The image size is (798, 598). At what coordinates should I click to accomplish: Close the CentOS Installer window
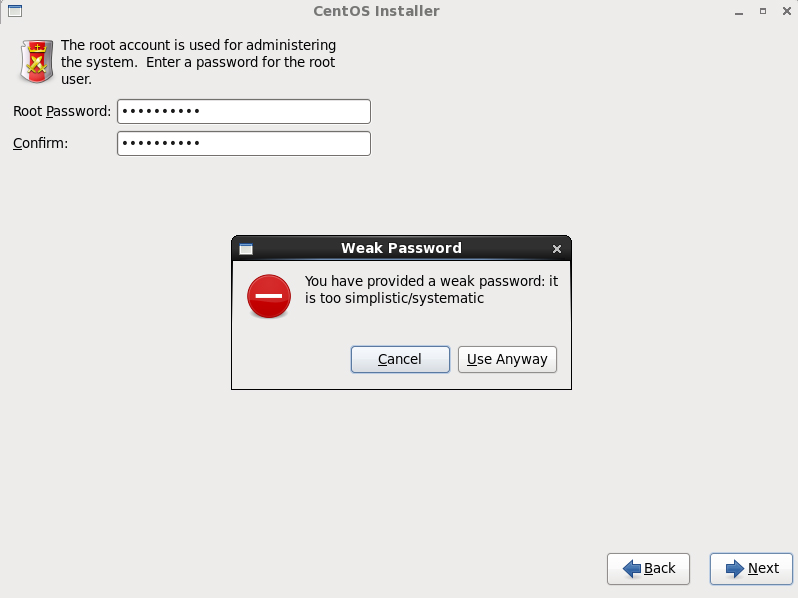[x=786, y=11]
